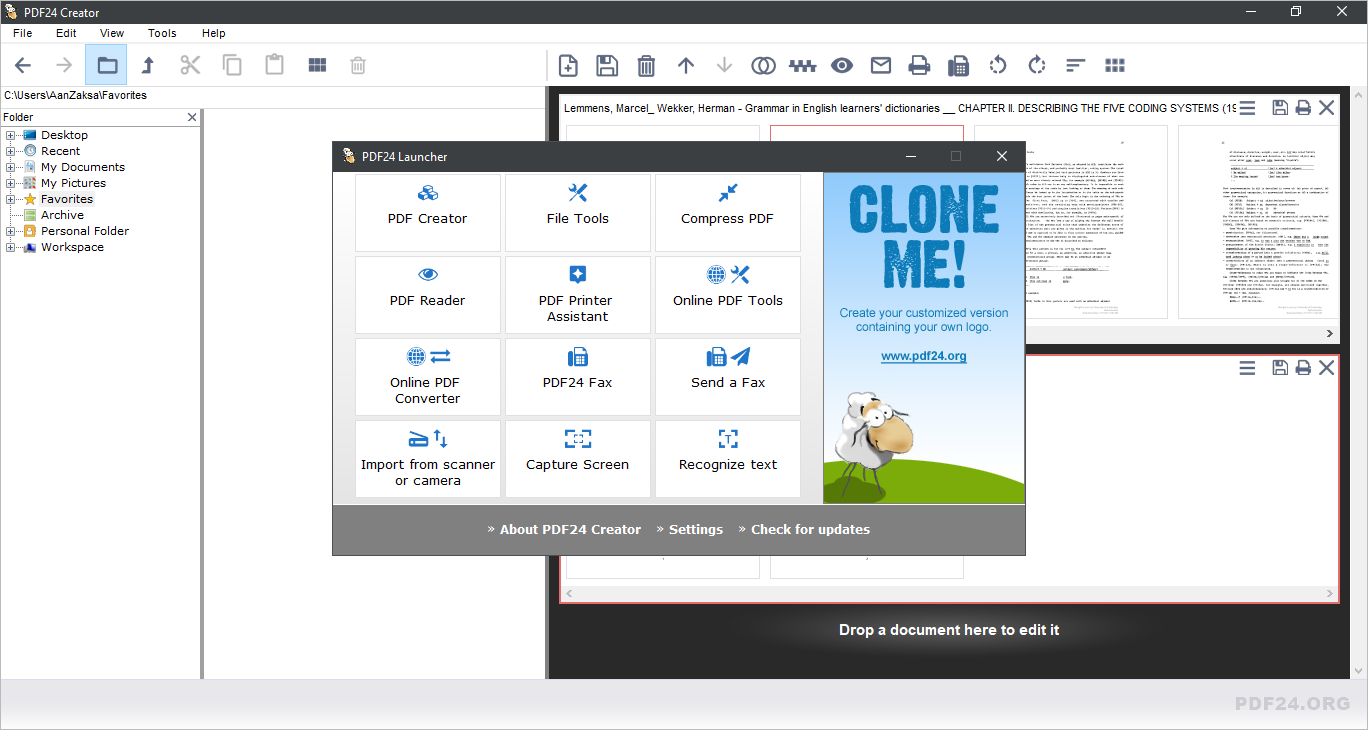Open PDF Printer Assistant
Image resolution: width=1368 pixels, height=730 pixels.
point(578,295)
